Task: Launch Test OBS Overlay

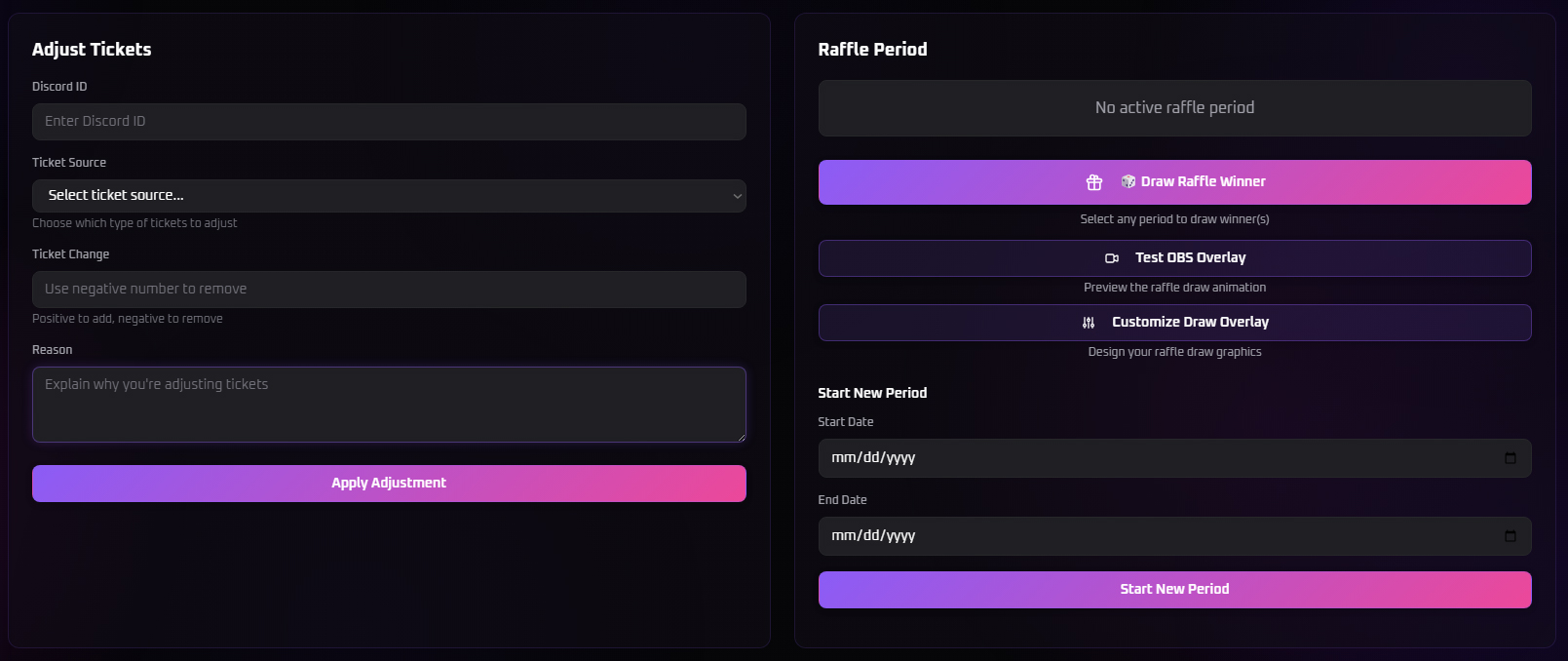Action: pos(1175,257)
